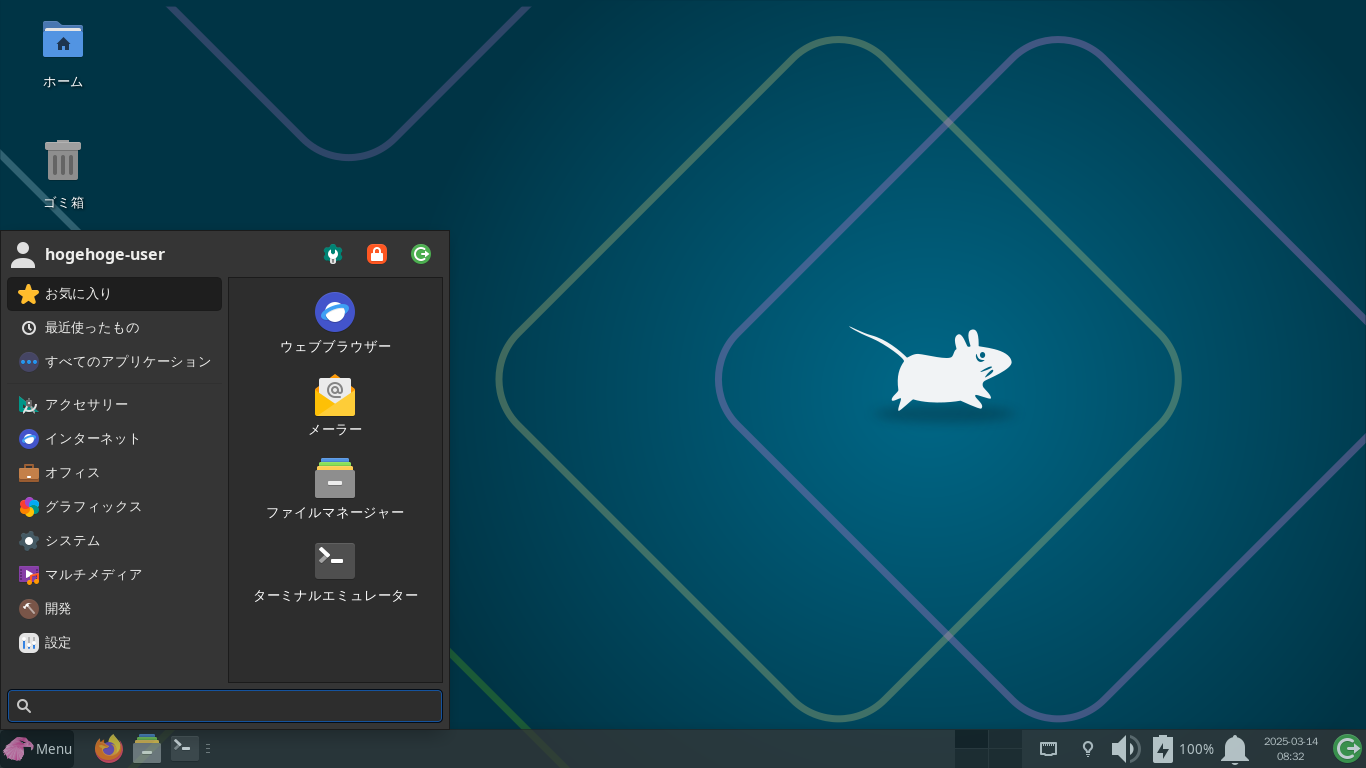
Task: Click the green log out icon in menu header
Action: [421, 254]
